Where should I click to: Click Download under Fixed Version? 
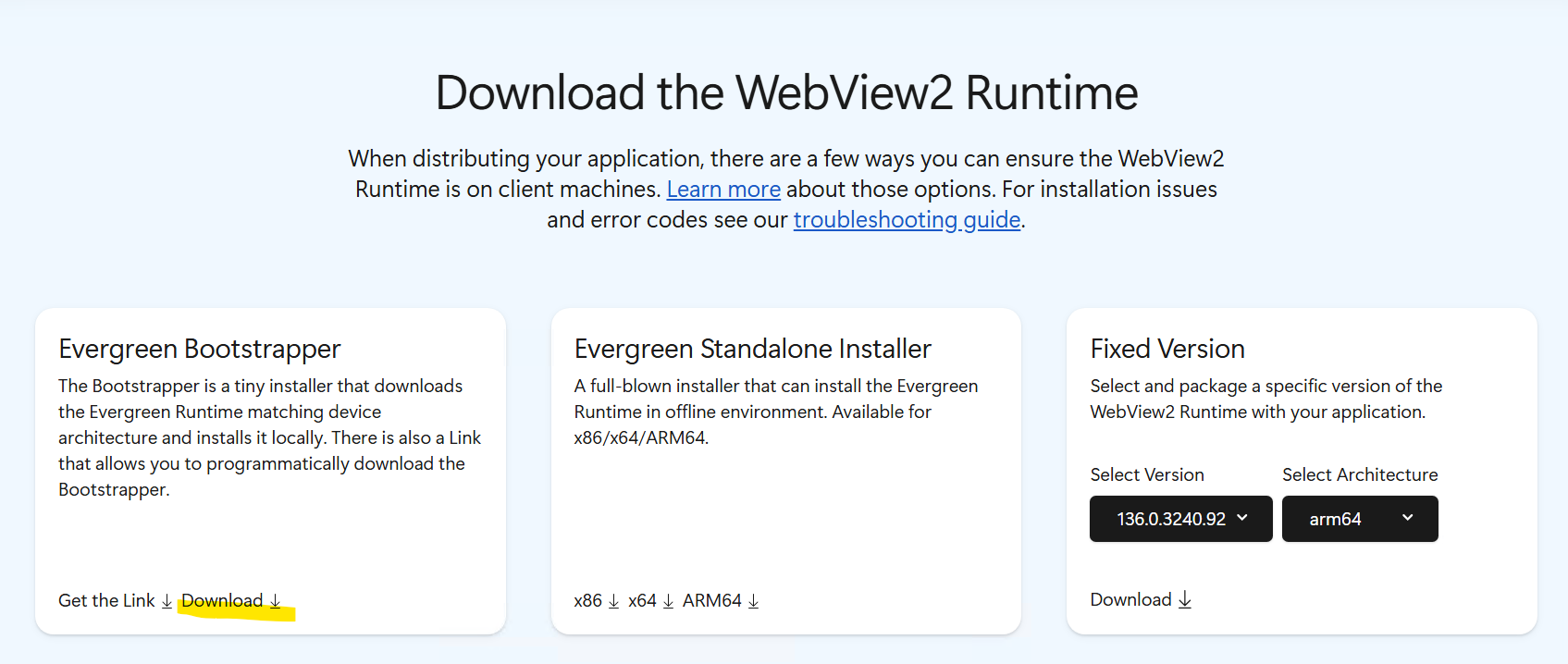[1141, 599]
